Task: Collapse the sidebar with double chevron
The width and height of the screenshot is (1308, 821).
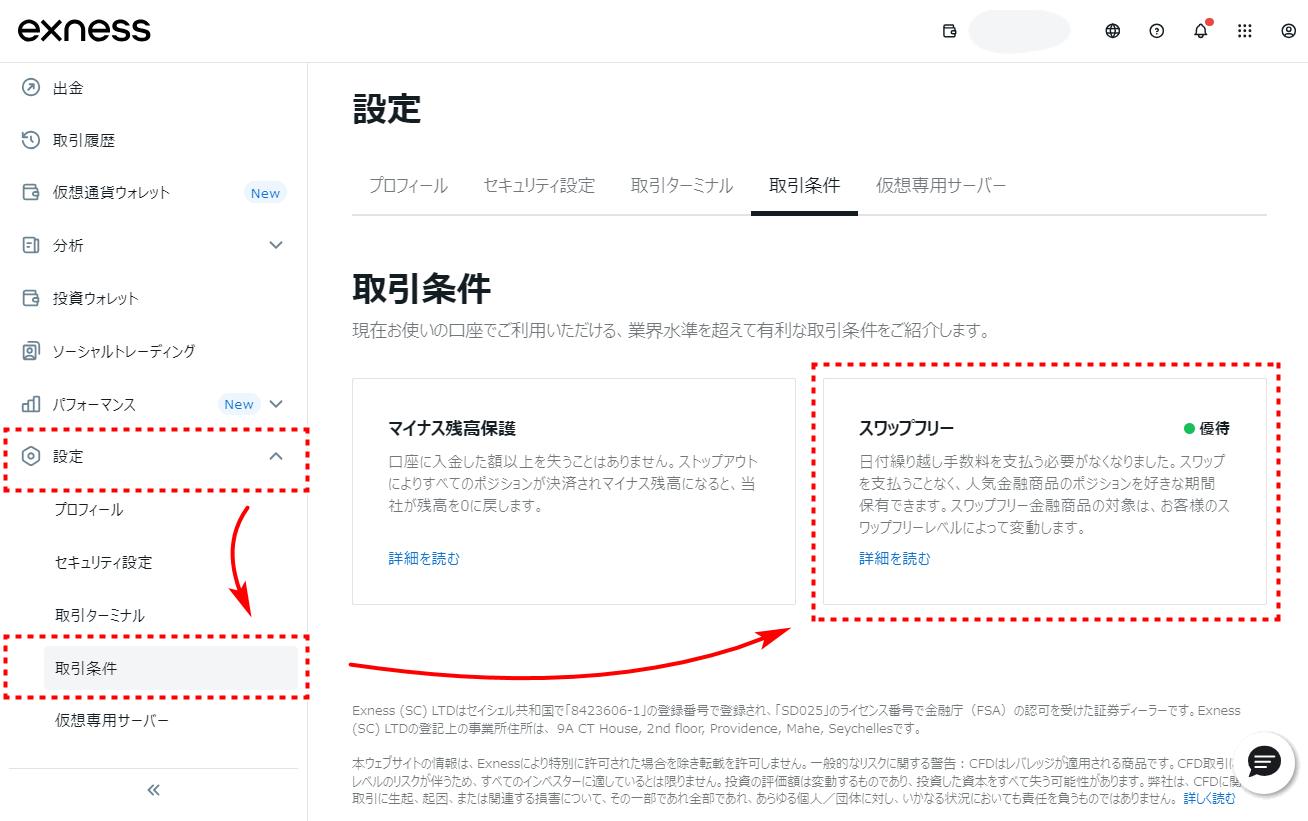Action: coord(154,790)
